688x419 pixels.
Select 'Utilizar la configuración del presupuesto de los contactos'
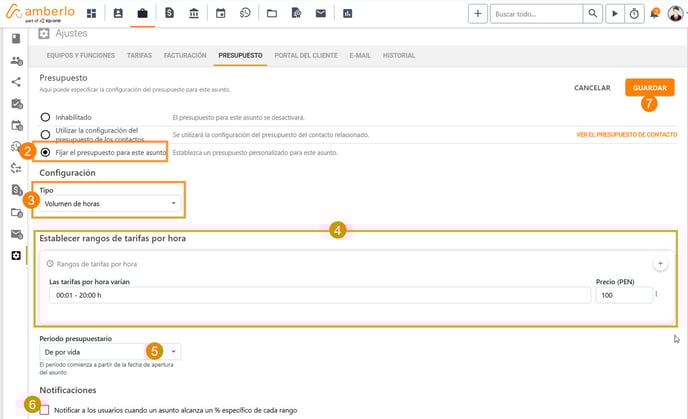[x=45, y=134]
